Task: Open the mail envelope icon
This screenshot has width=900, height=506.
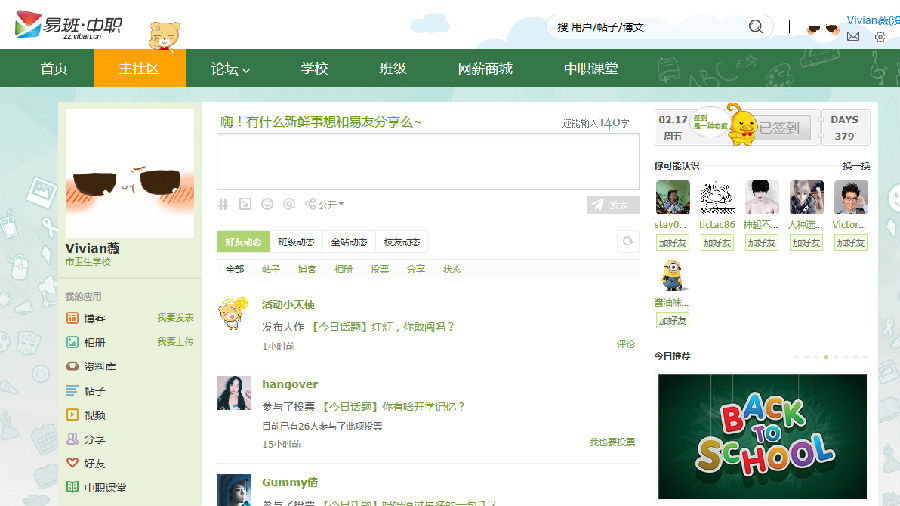Action: (853, 37)
